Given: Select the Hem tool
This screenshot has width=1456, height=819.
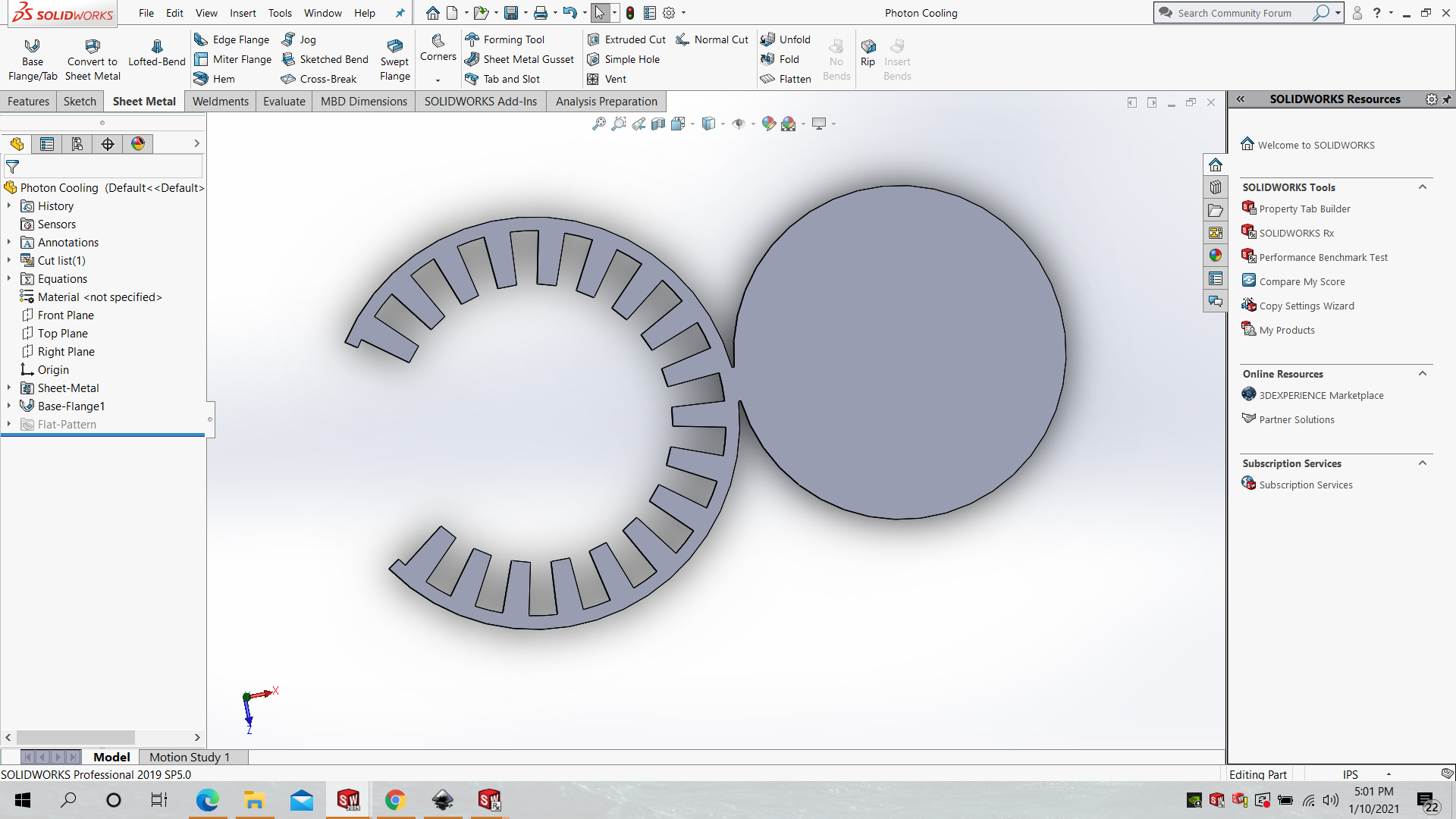Looking at the screenshot, I should [215, 79].
